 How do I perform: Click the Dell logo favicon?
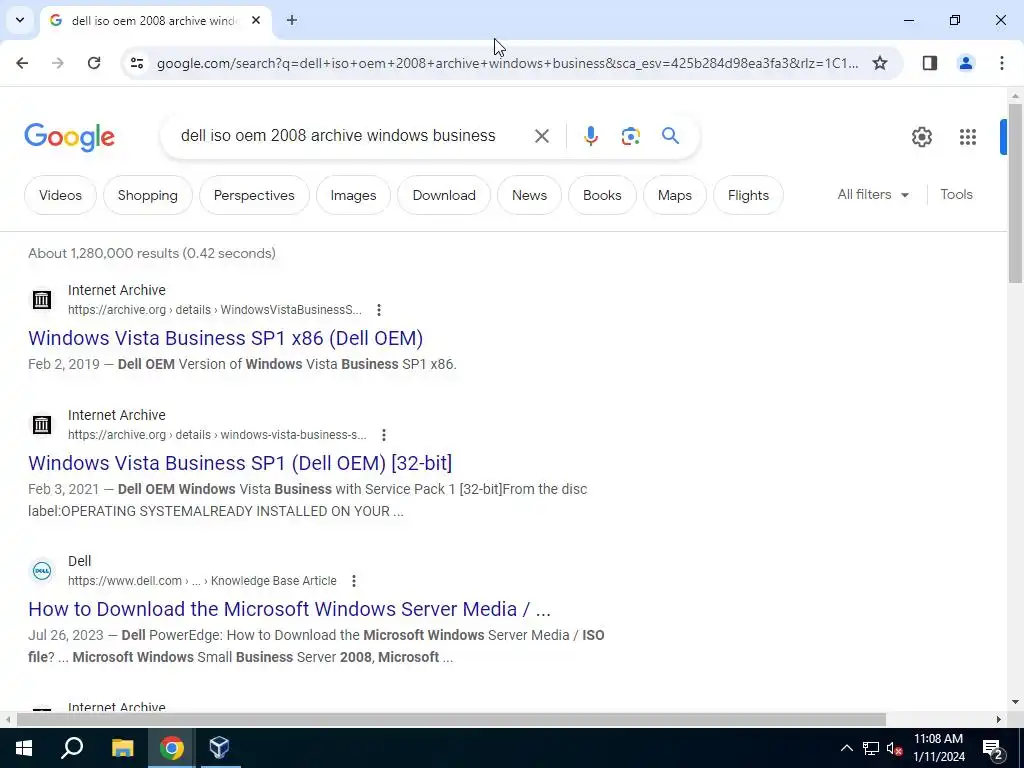click(x=42, y=571)
